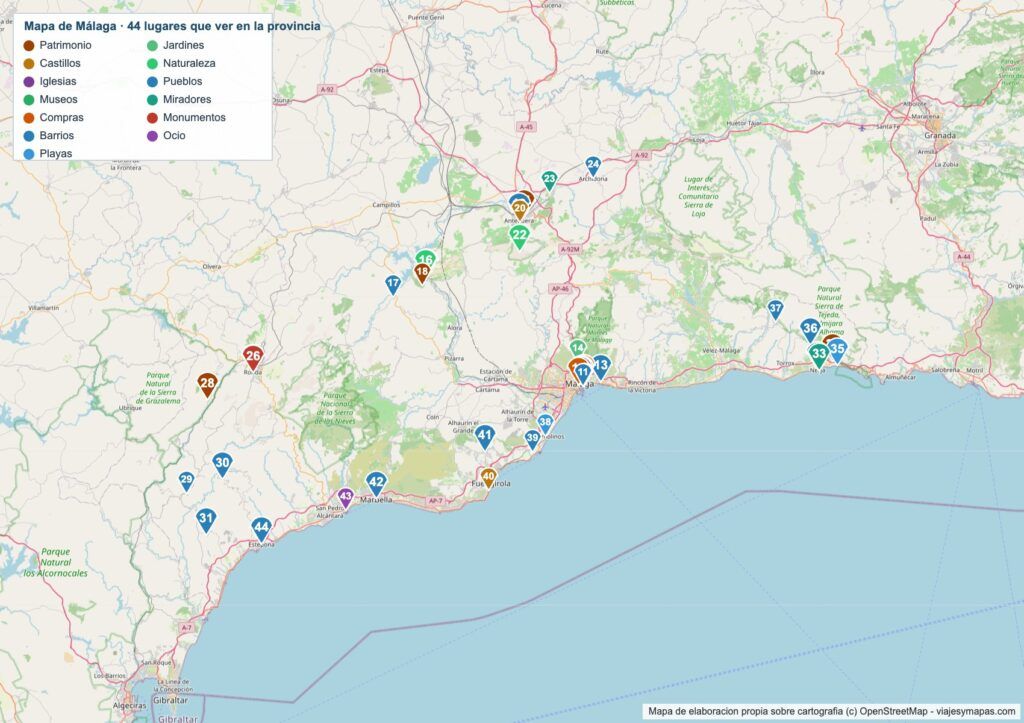Click the Jardines legend label

tap(184, 45)
